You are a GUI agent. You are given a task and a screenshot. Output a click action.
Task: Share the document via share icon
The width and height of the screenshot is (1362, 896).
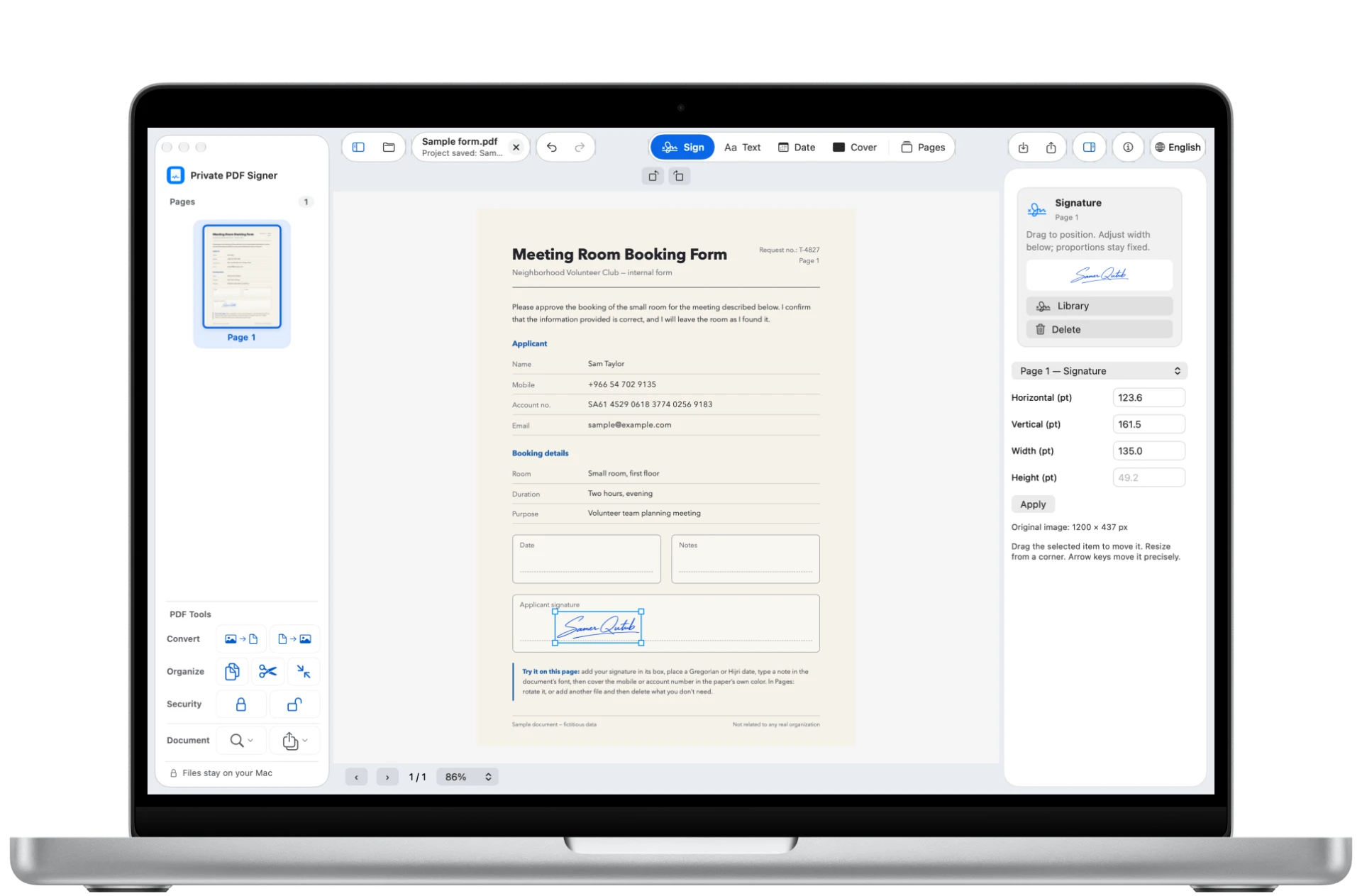[x=1051, y=148]
